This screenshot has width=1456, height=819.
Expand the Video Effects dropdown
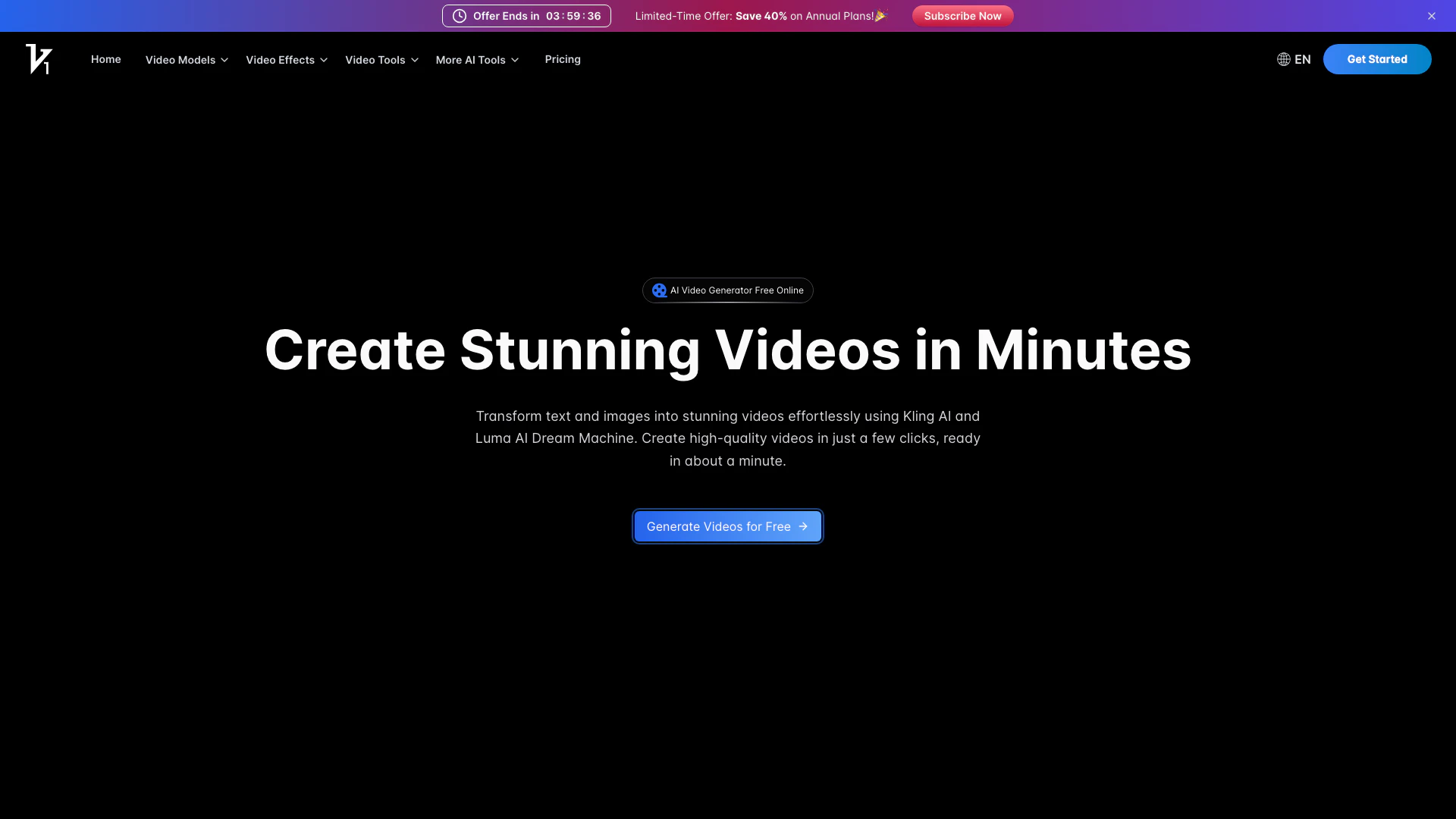(x=286, y=60)
